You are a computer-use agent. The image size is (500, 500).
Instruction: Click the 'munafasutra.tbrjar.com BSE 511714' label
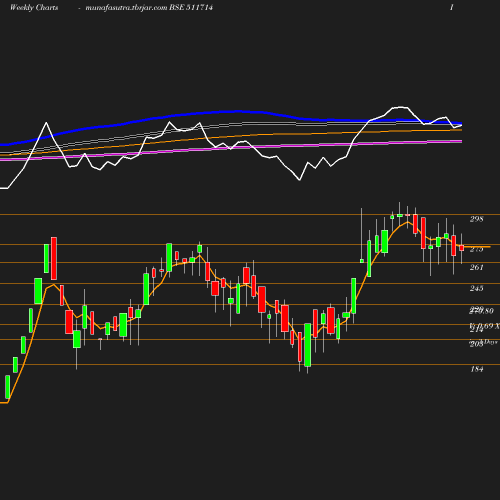tap(149, 8)
